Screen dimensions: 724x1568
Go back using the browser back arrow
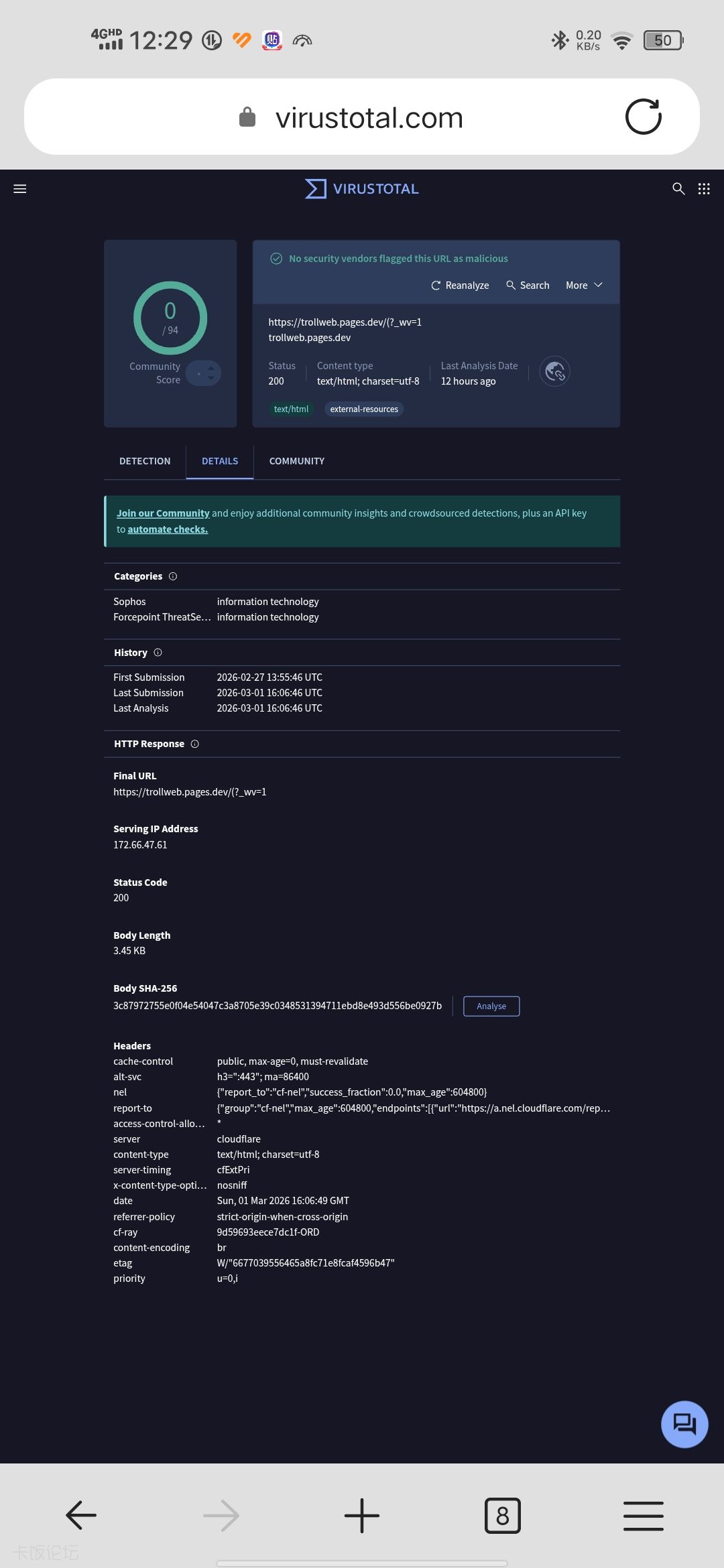coord(81,1515)
